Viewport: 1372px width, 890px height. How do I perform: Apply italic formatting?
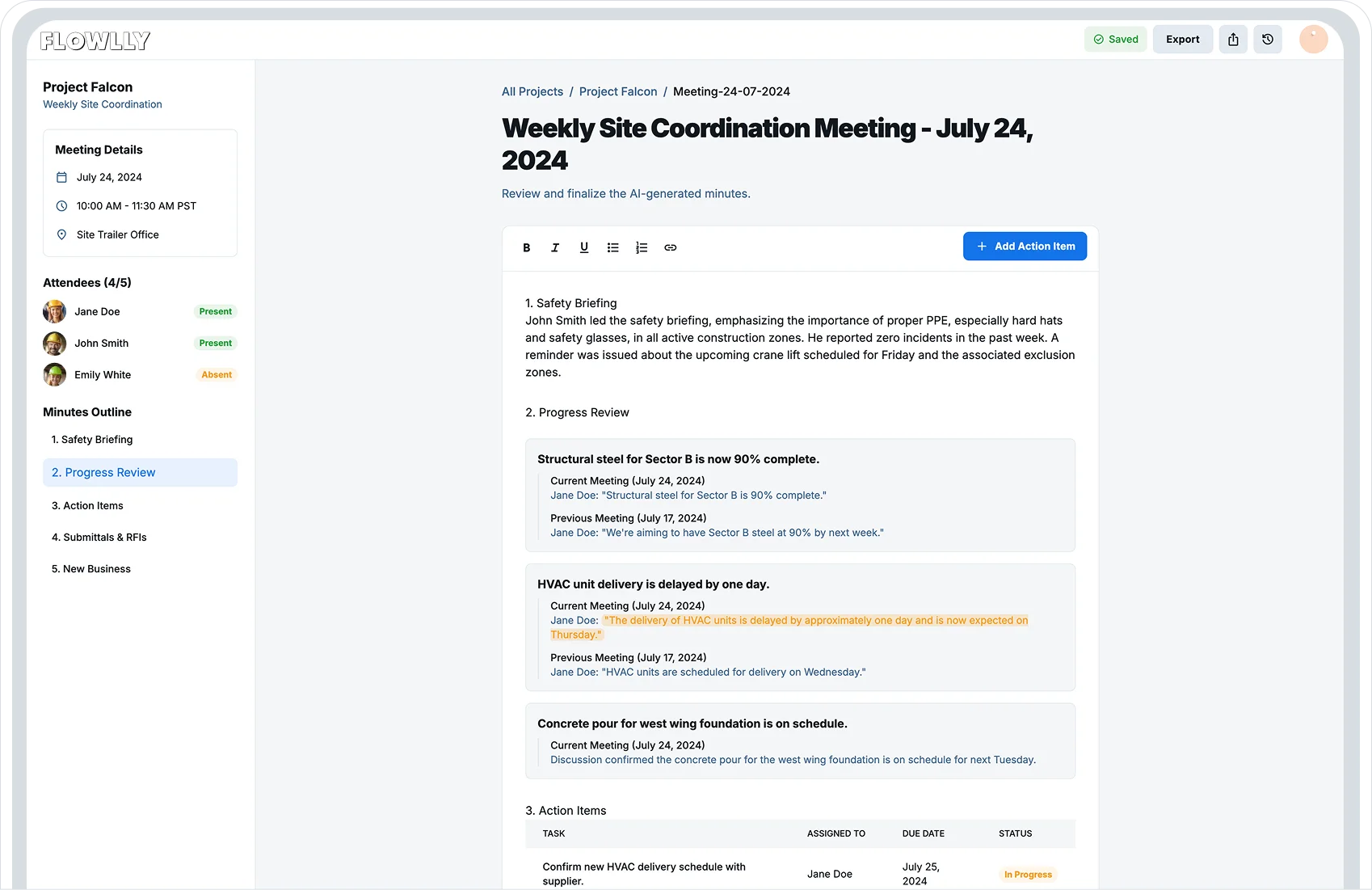555,247
